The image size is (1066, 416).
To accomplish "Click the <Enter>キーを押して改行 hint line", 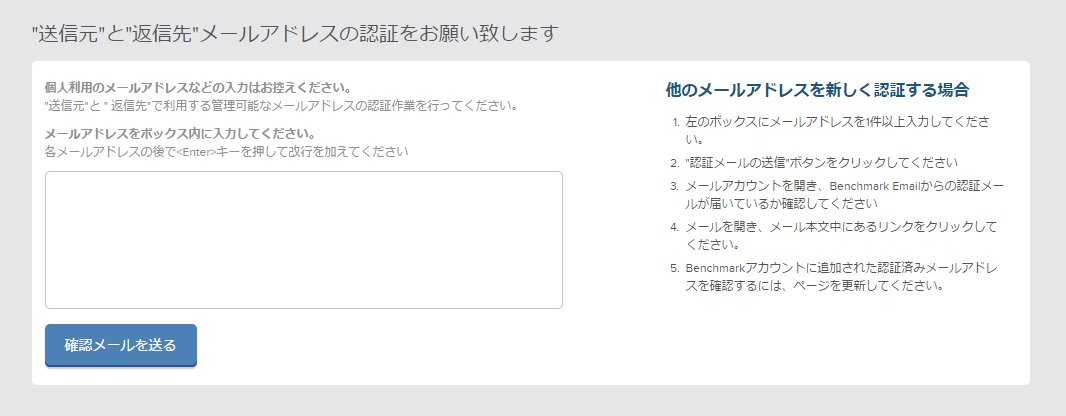I will point(226,152).
